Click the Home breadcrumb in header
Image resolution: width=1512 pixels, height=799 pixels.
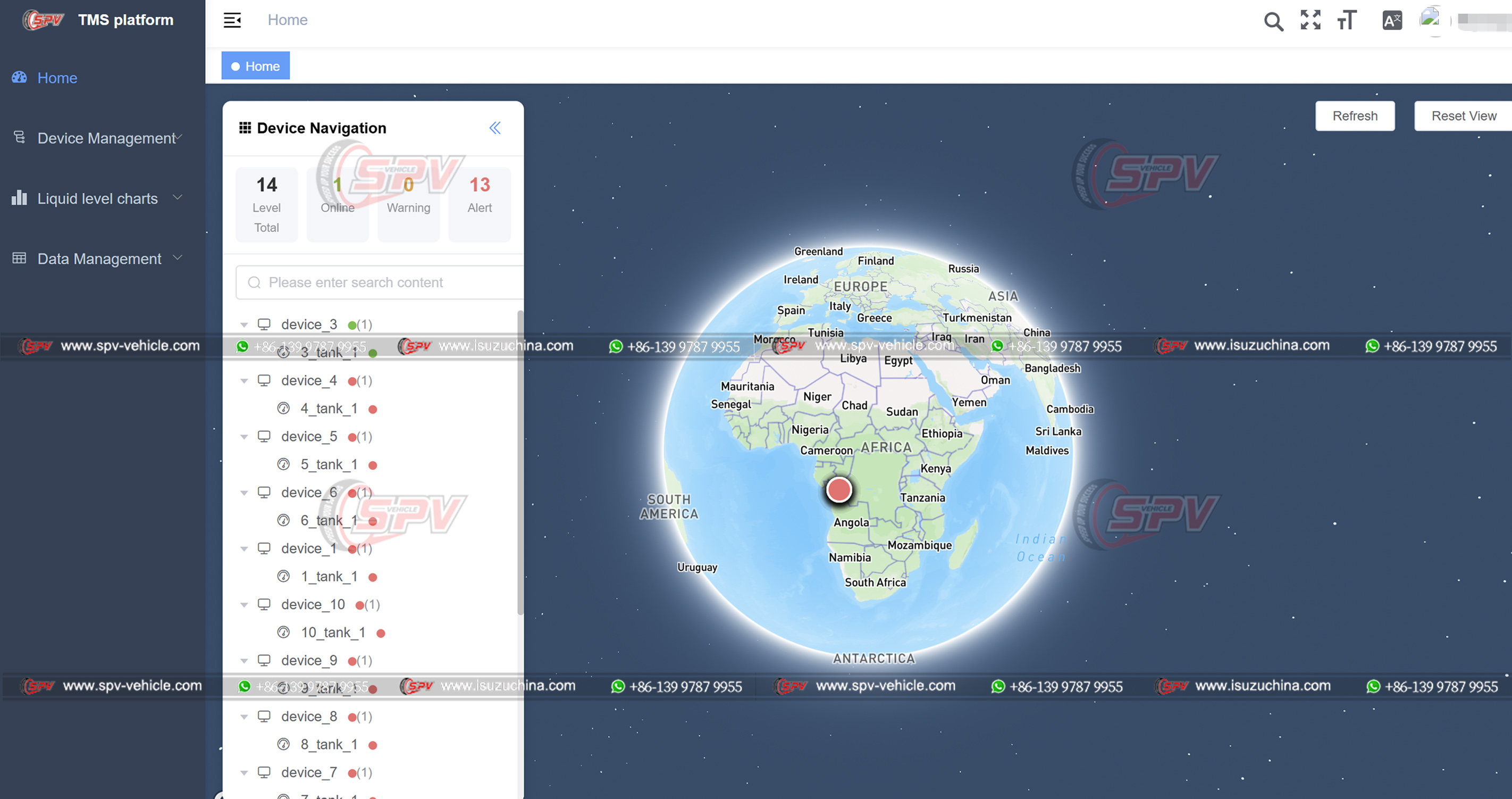[288, 20]
